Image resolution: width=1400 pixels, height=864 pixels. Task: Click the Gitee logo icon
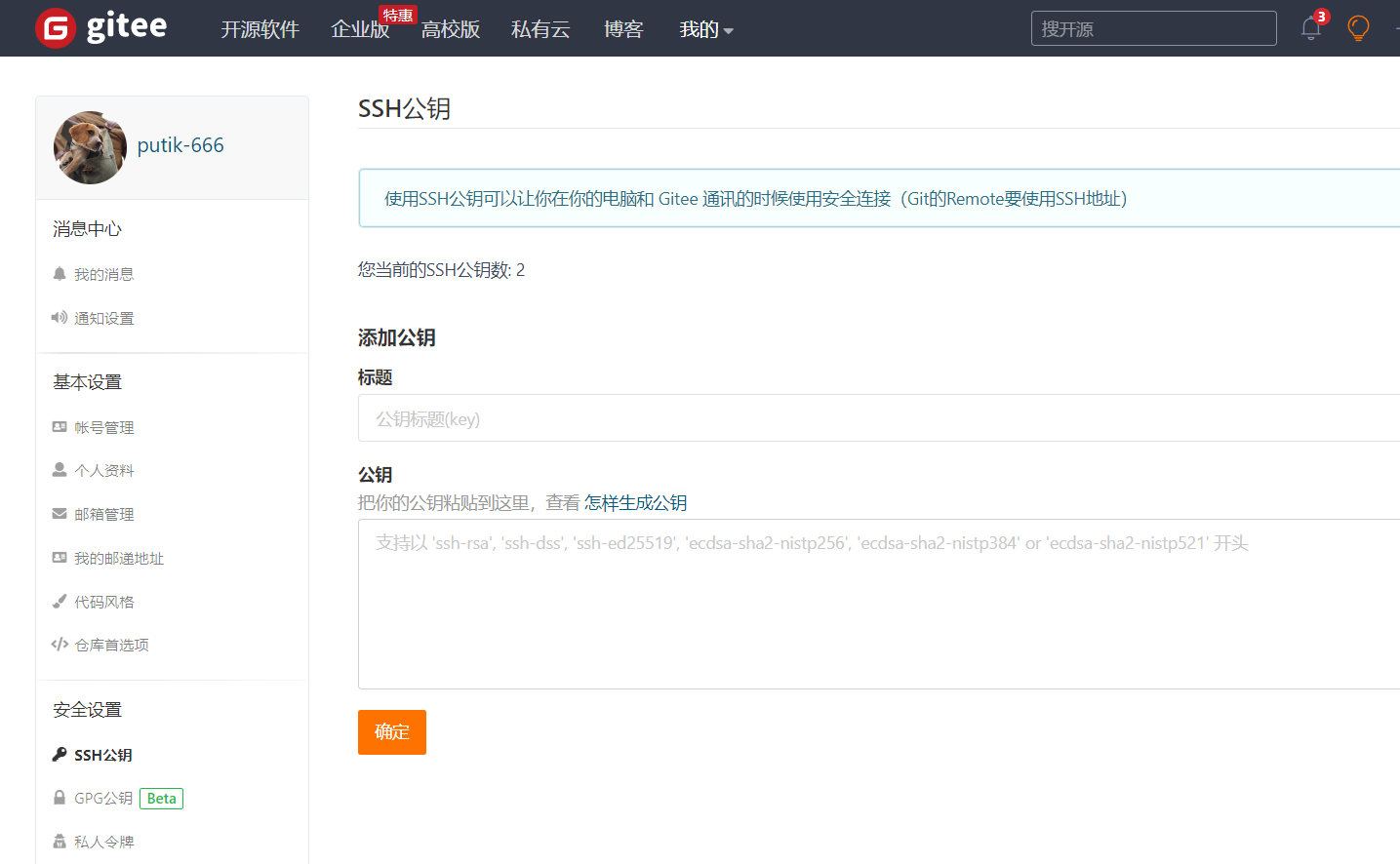point(56,28)
